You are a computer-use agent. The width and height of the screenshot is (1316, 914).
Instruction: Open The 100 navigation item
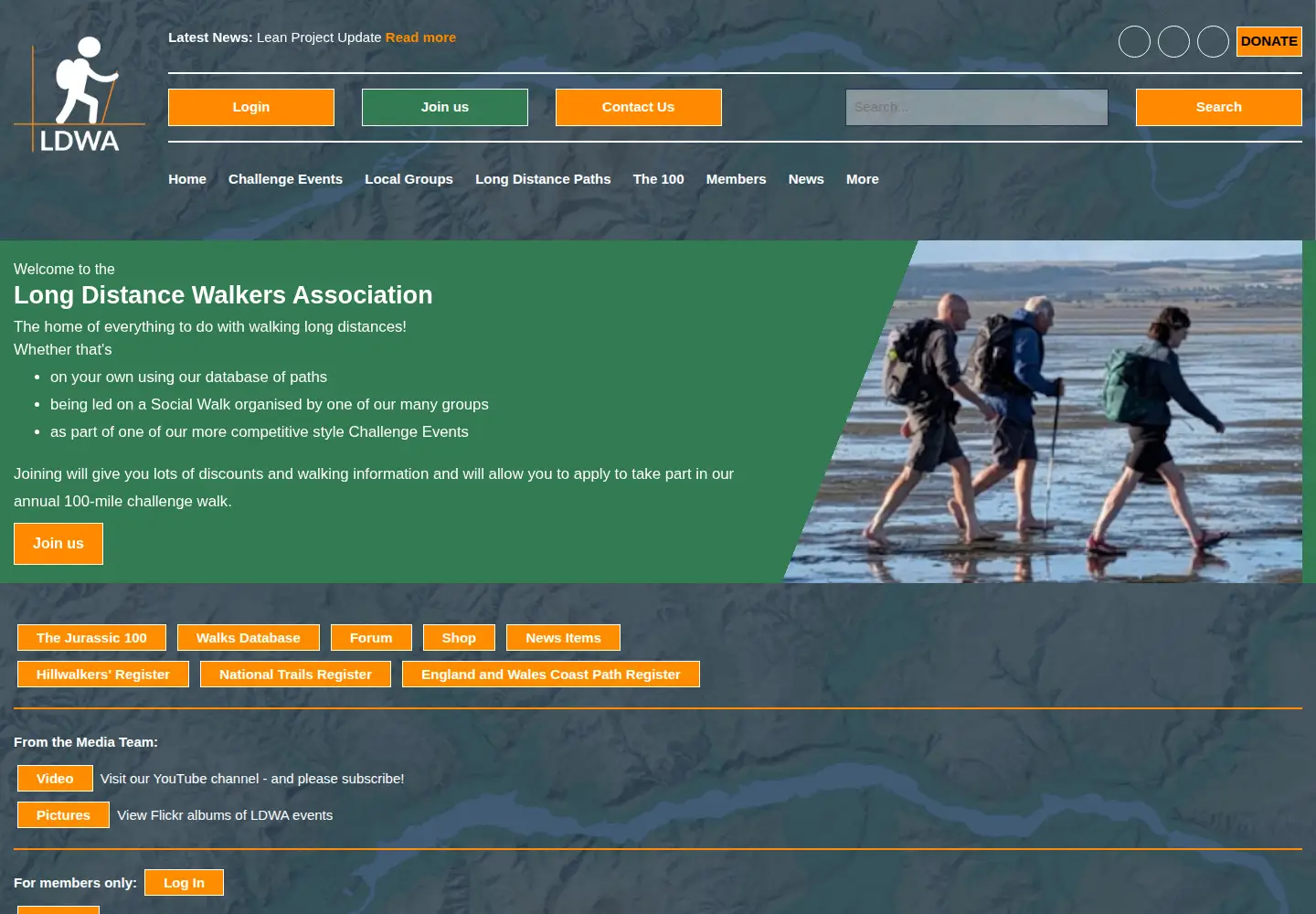(x=658, y=179)
